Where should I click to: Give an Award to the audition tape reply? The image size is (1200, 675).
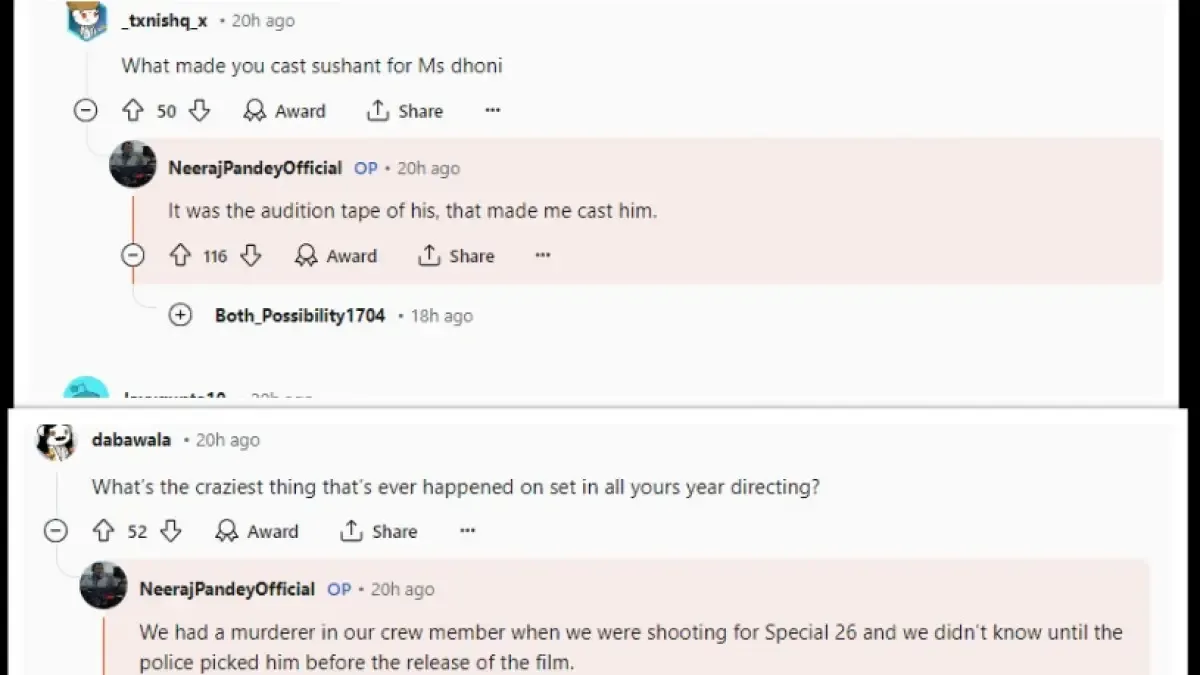pyautogui.click(x=336, y=256)
